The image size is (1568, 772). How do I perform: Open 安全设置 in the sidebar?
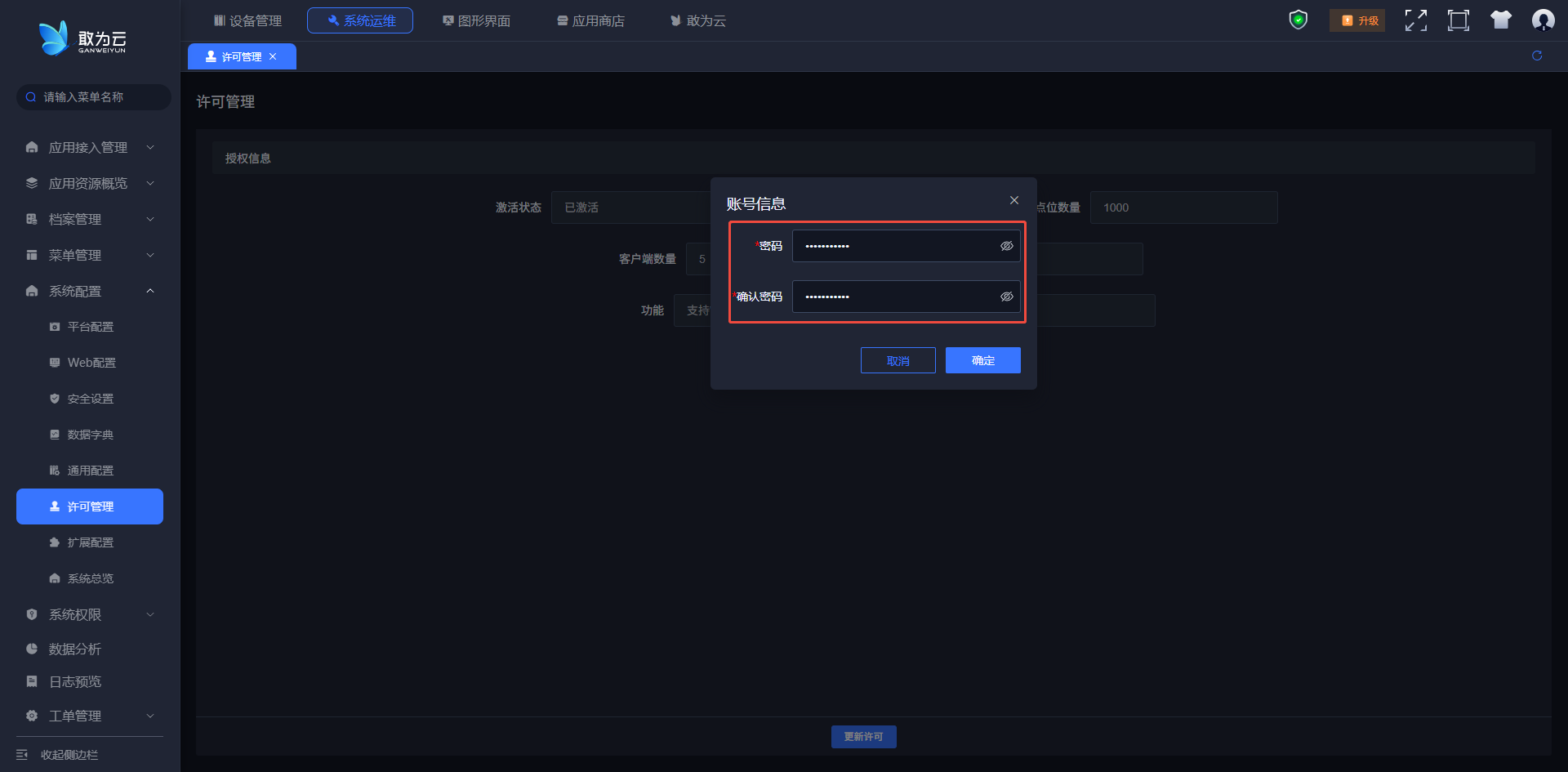pyautogui.click(x=90, y=399)
